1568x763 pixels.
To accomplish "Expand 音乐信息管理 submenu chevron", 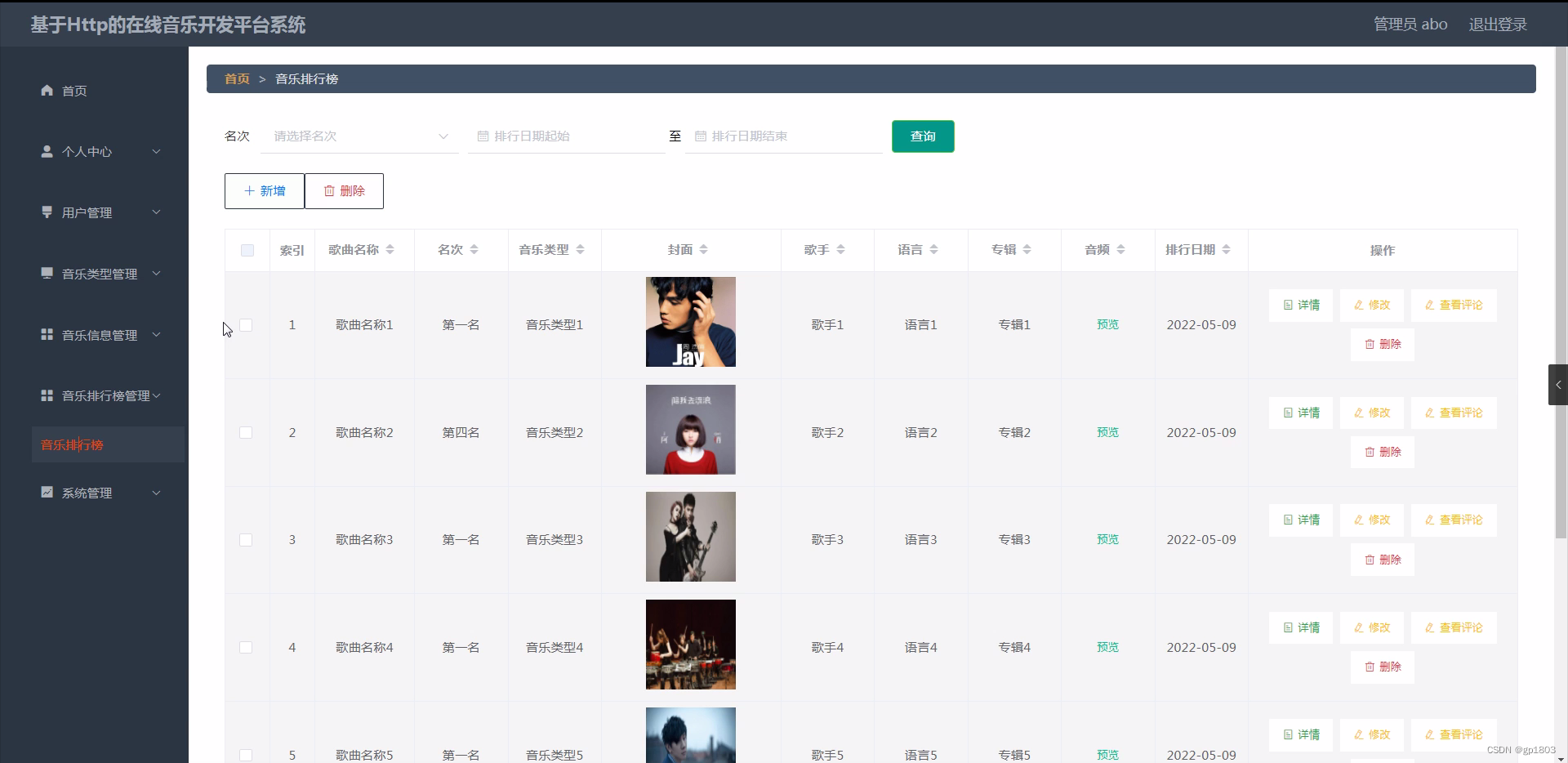I will (x=156, y=335).
